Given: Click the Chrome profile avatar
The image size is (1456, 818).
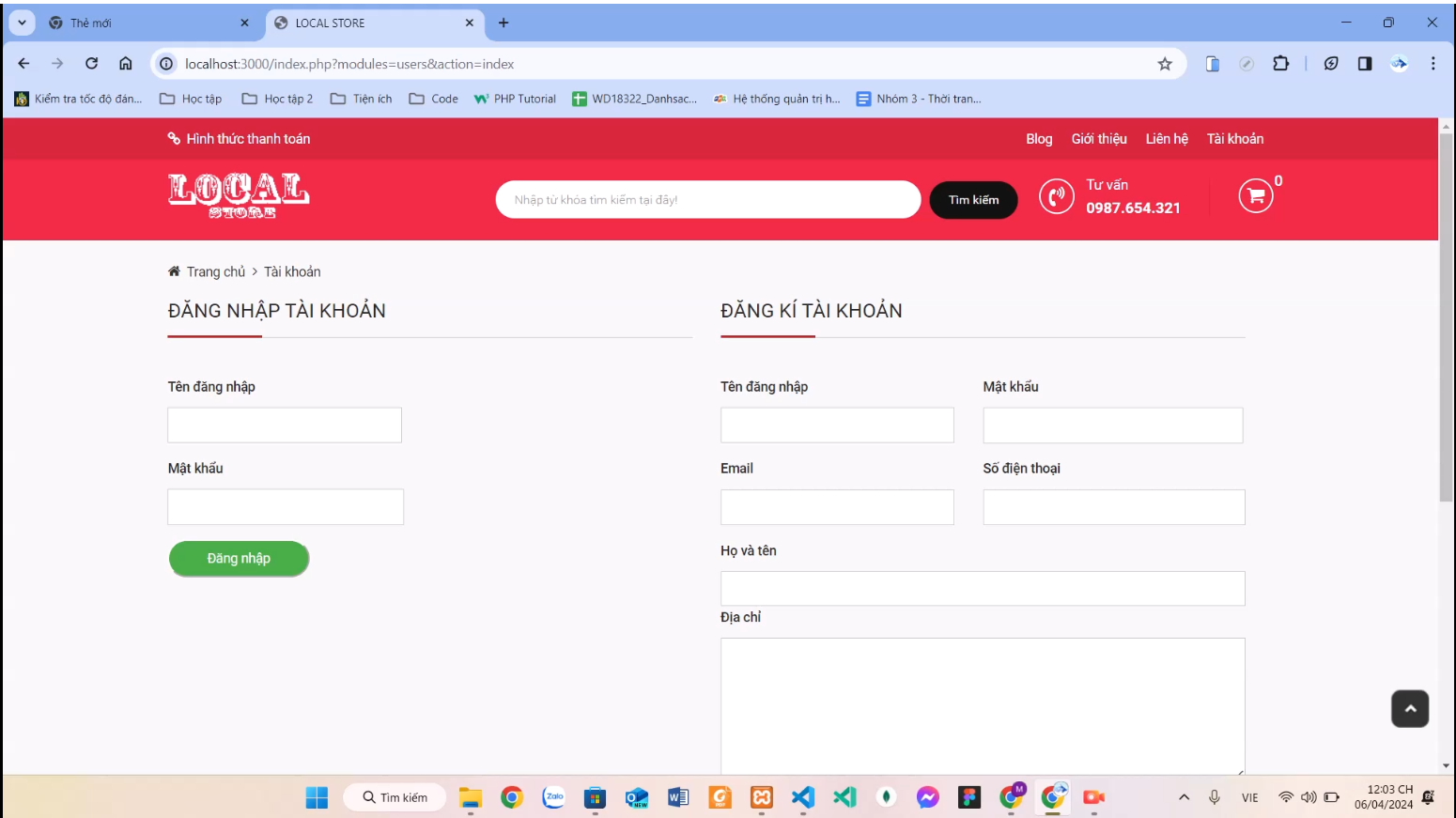Looking at the screenshot, I should 1400,64.
